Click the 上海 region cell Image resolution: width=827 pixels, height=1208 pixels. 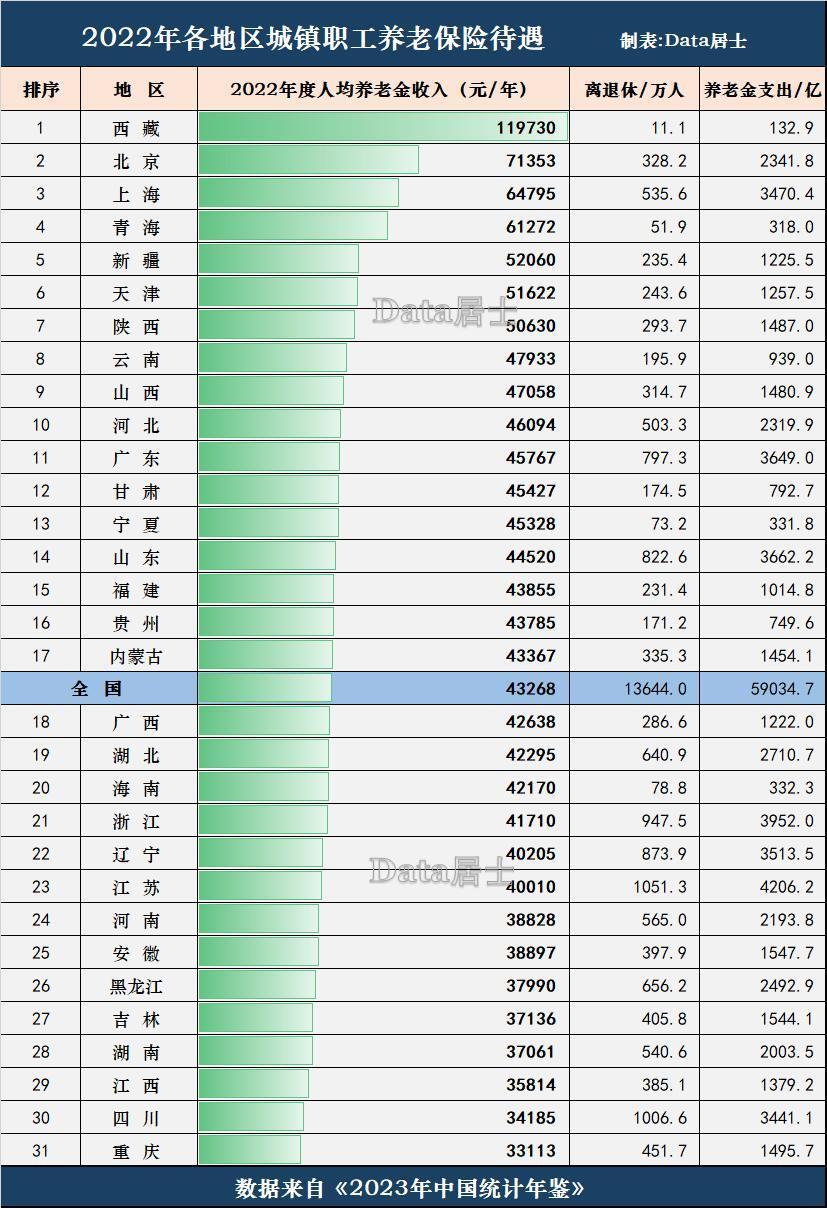138,194
